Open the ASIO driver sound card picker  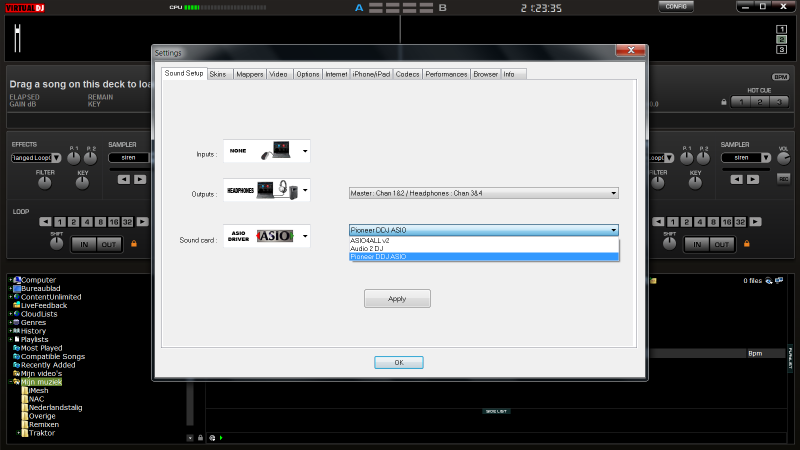tap(266, 236)
